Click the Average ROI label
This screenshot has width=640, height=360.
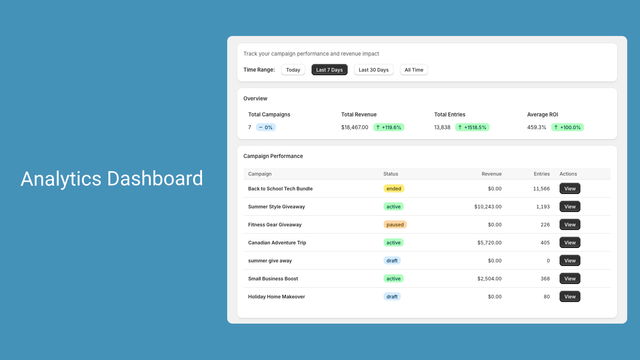coord(542,114)
